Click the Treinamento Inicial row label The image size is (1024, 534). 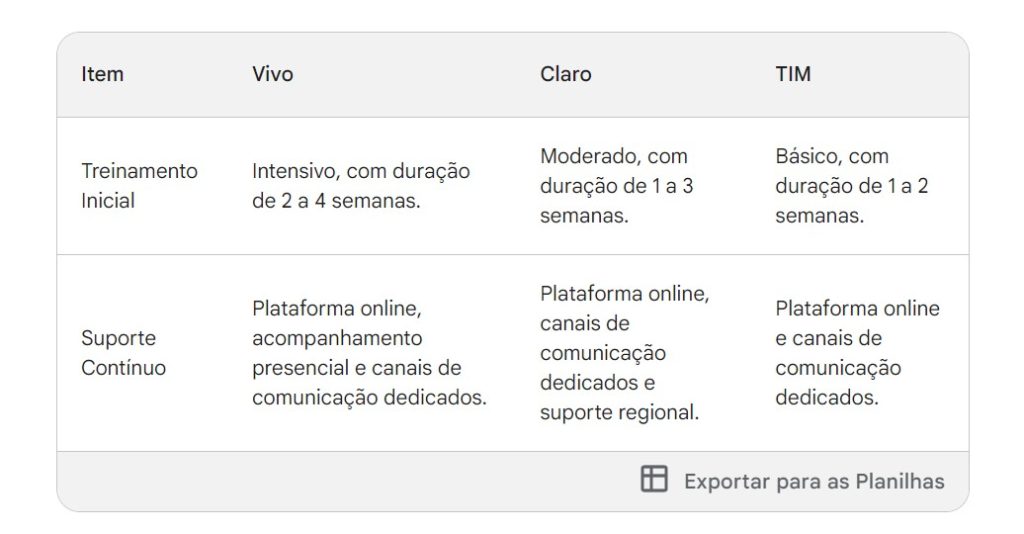pyautogui.click(x=139, y=185)
